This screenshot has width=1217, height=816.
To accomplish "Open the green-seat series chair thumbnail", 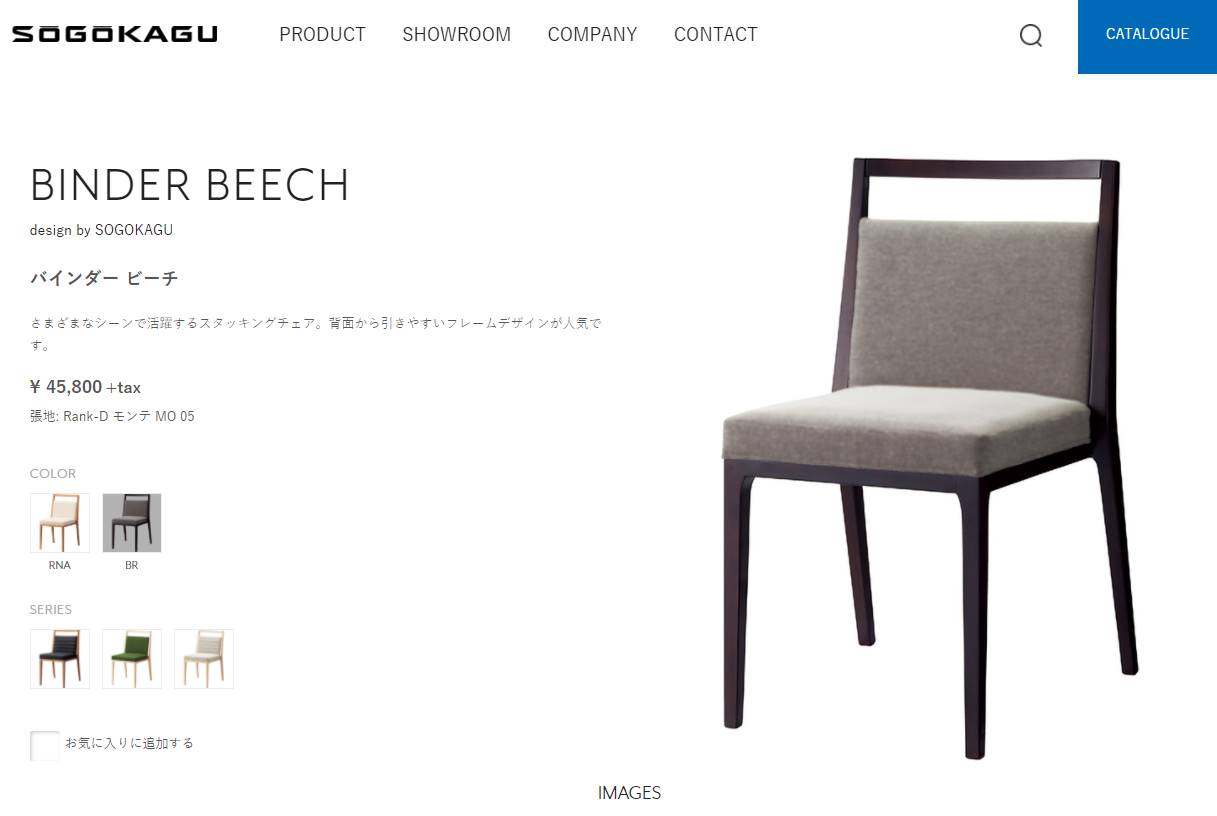I will 132,659.
